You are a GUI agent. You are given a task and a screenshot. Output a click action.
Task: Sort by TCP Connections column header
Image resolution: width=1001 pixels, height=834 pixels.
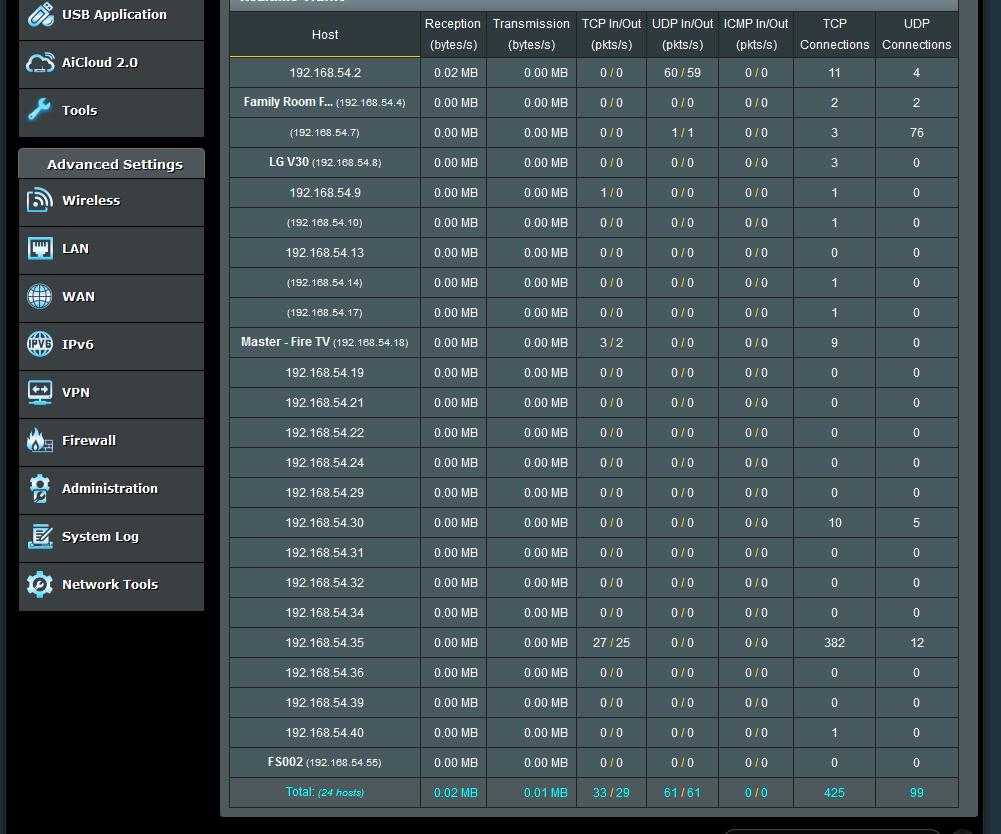(x=834, y=34)
